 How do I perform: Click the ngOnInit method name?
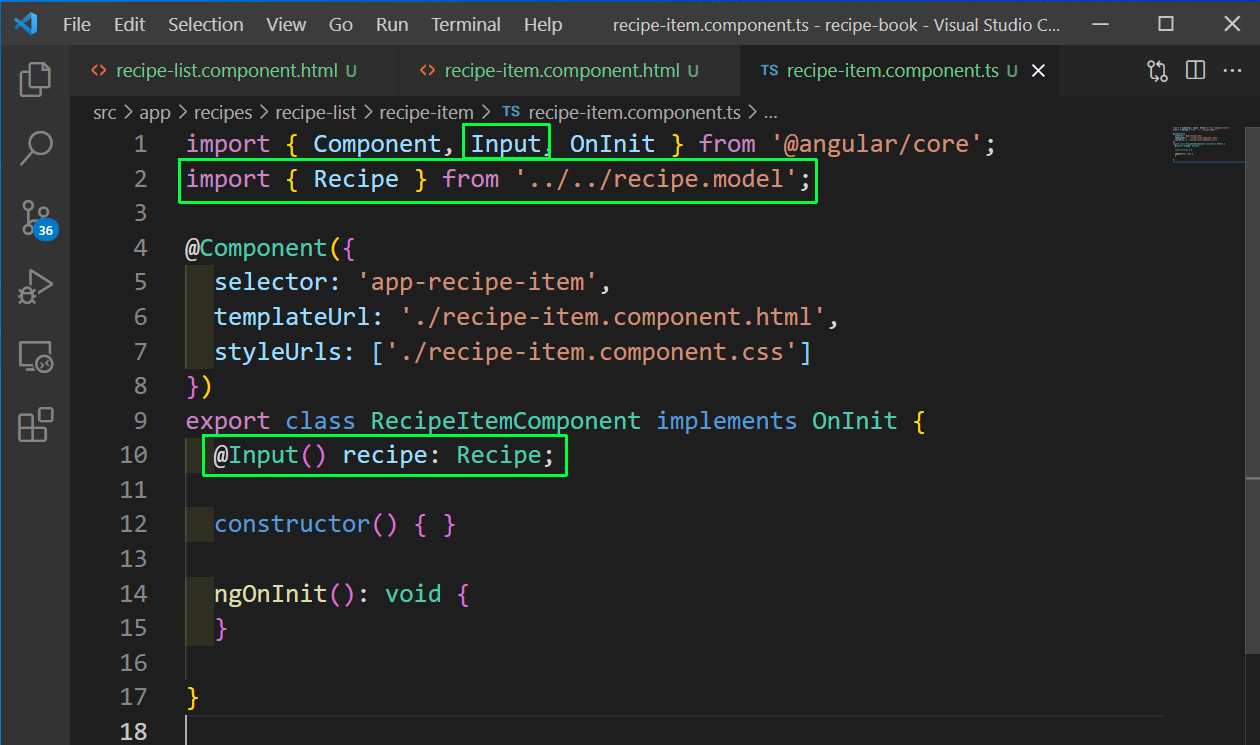pyautogui.click(x=270, y=593)
